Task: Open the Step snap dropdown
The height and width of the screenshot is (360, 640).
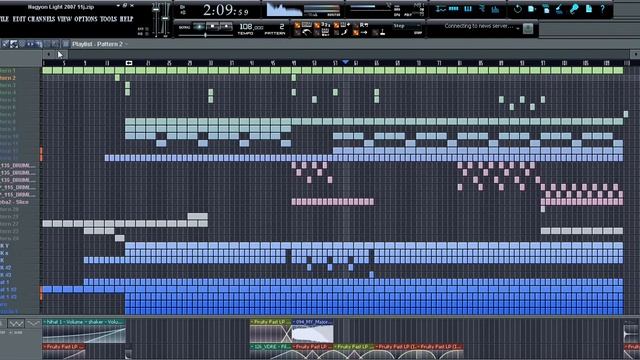Action: (x=407, y=26)
